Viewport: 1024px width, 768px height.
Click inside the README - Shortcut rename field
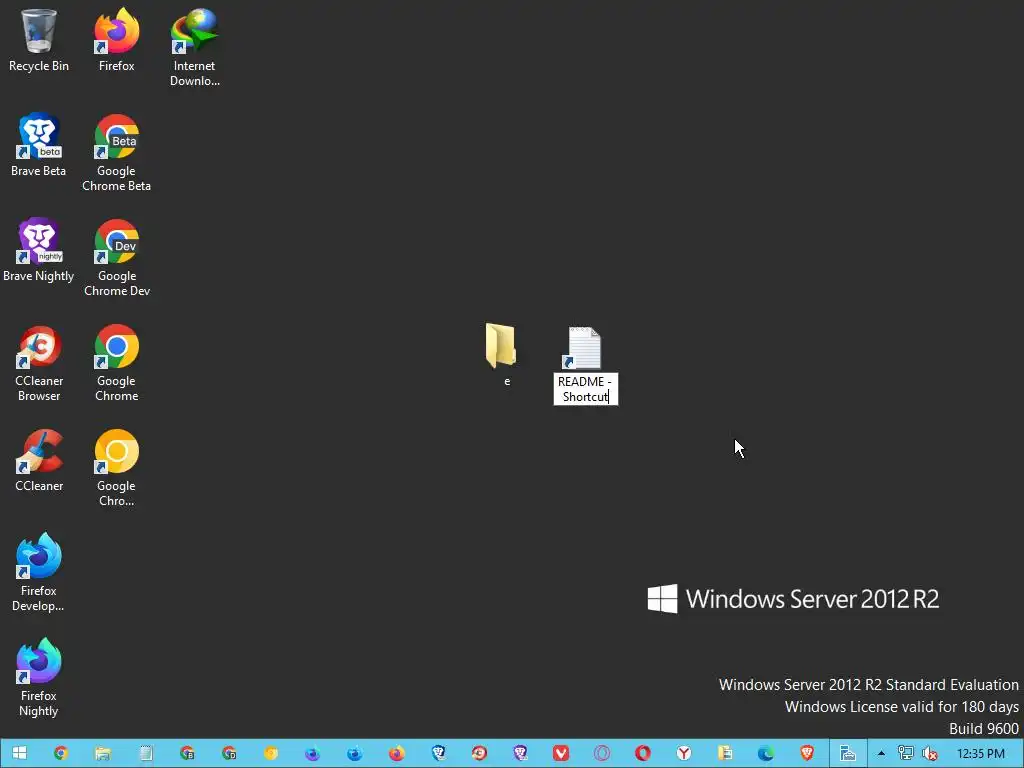tap(585, 389)
